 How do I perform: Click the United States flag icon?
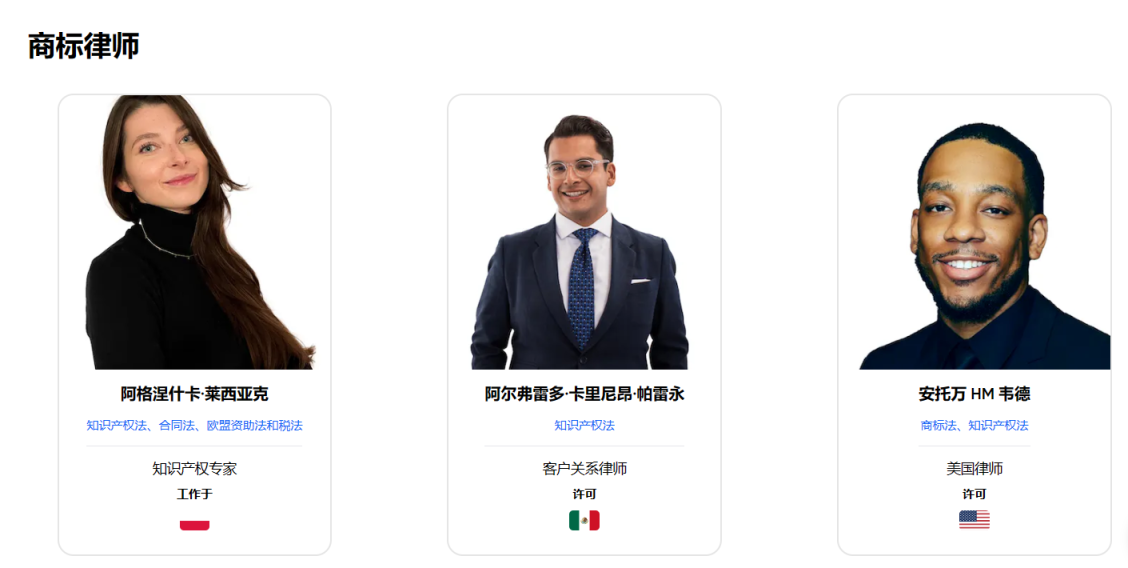click(x=974, y=519)
